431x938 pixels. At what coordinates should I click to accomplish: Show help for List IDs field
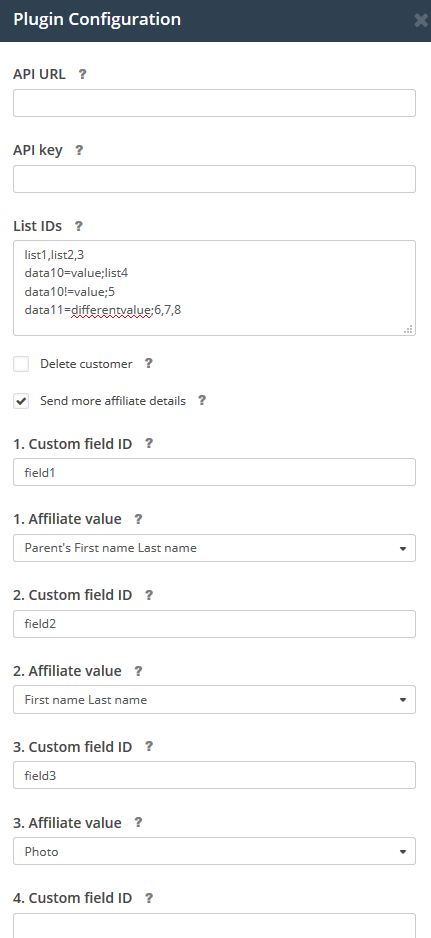click(78, 226)
